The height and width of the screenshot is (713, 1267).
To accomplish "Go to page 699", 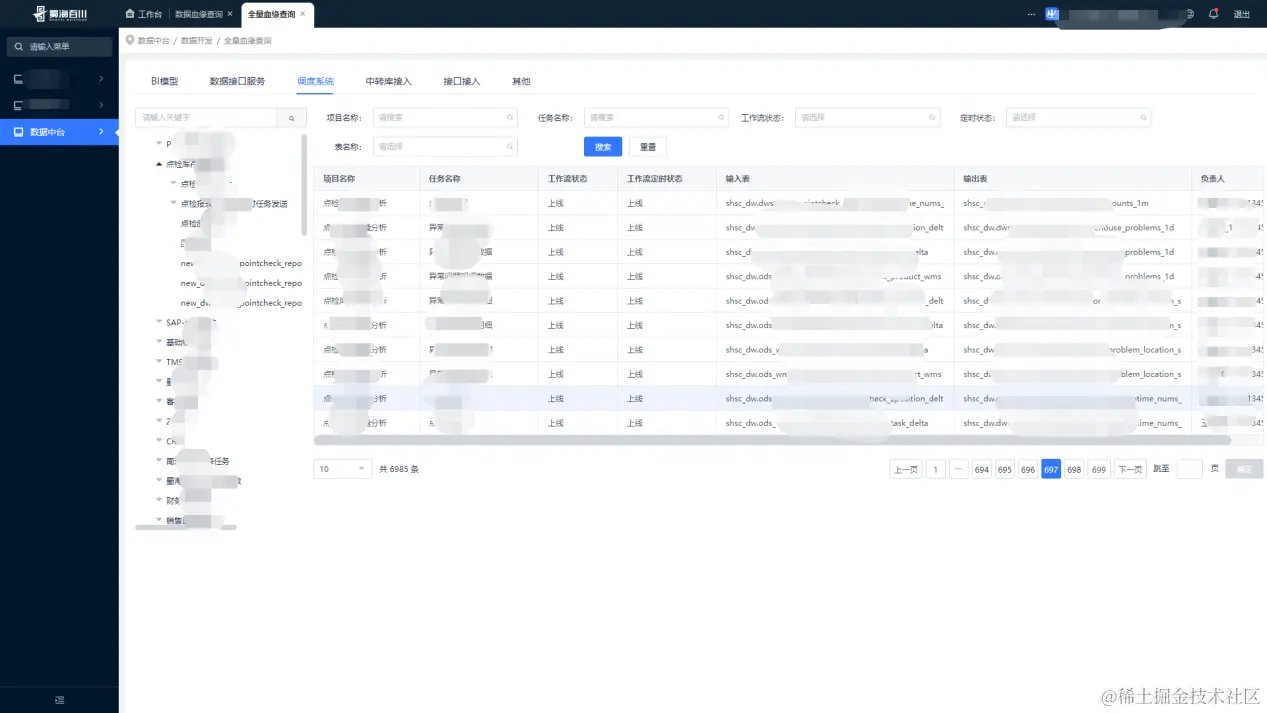I will (1098, 470).
